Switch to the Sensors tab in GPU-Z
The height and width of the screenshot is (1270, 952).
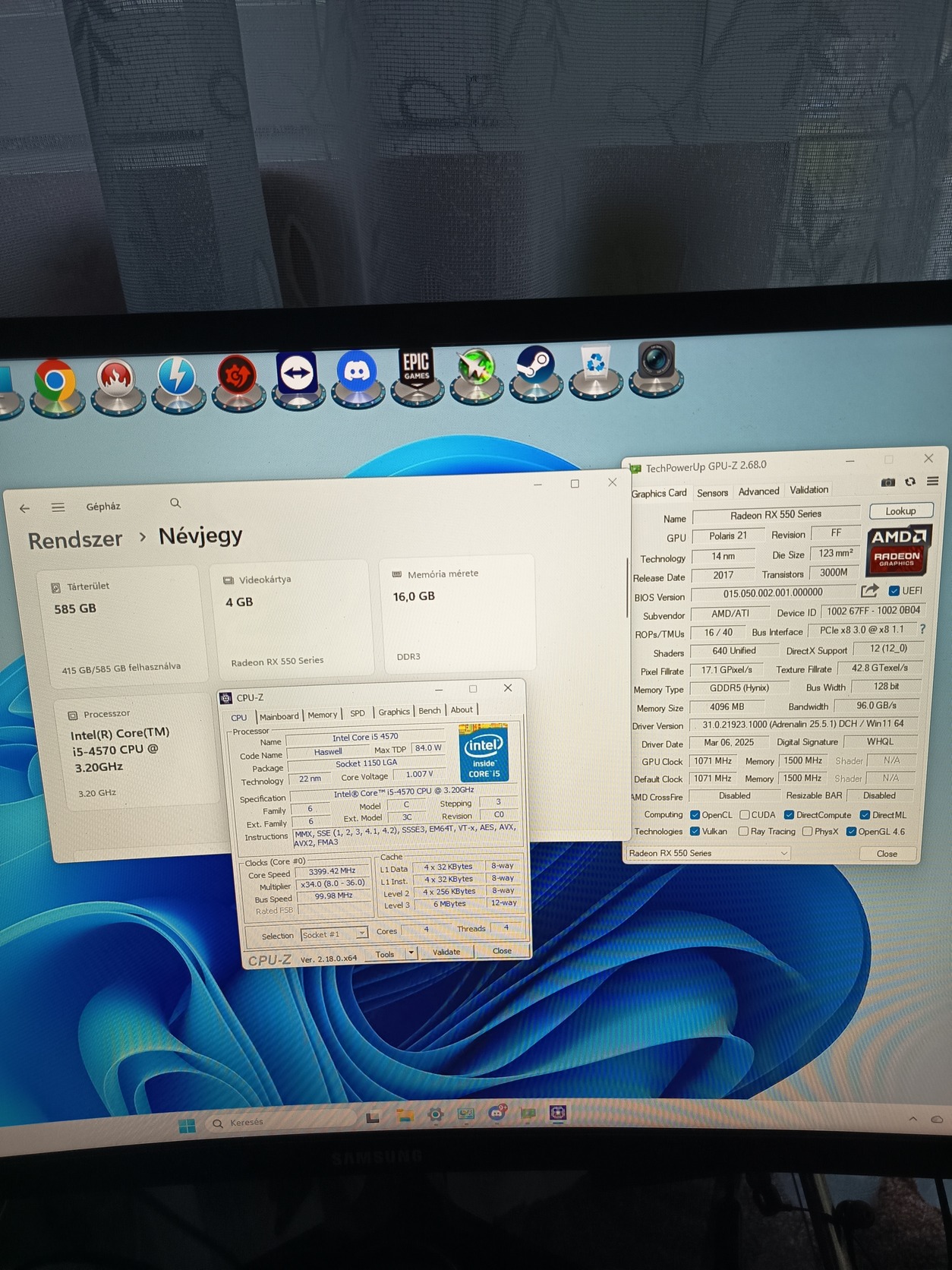click(x=712, y=493)
